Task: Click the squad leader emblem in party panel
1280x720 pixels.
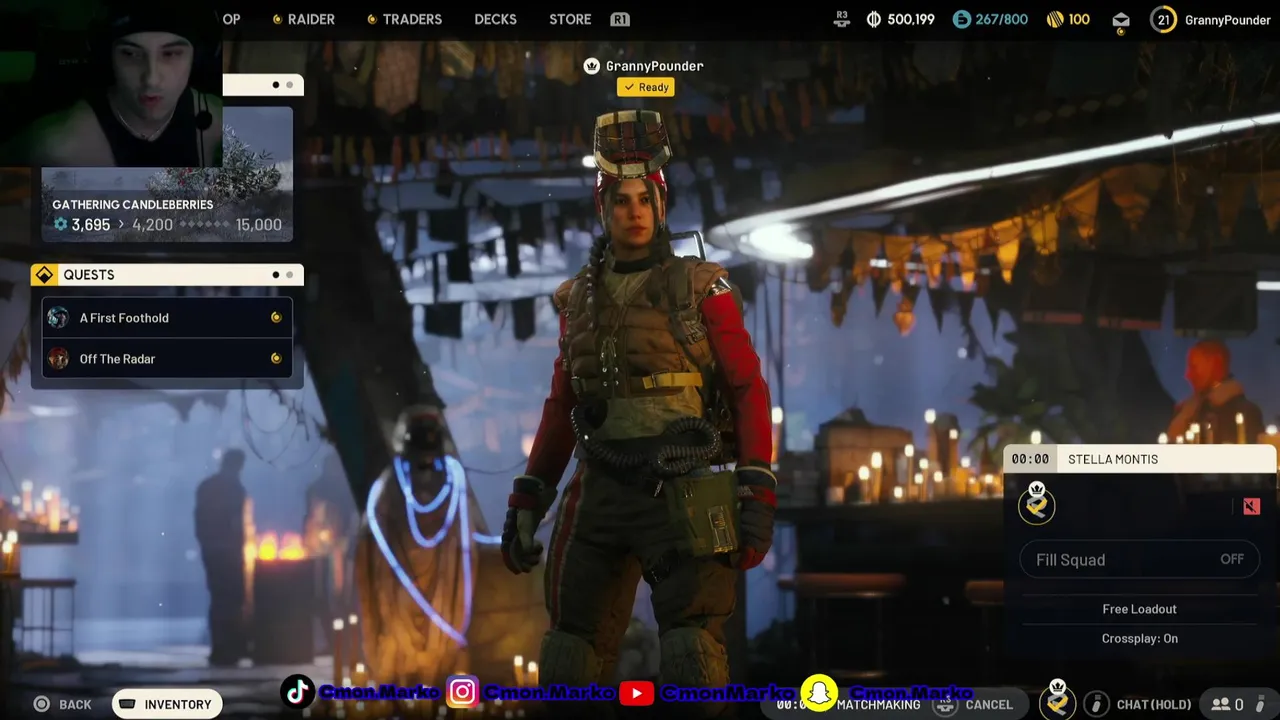Action: point(1037,505)
